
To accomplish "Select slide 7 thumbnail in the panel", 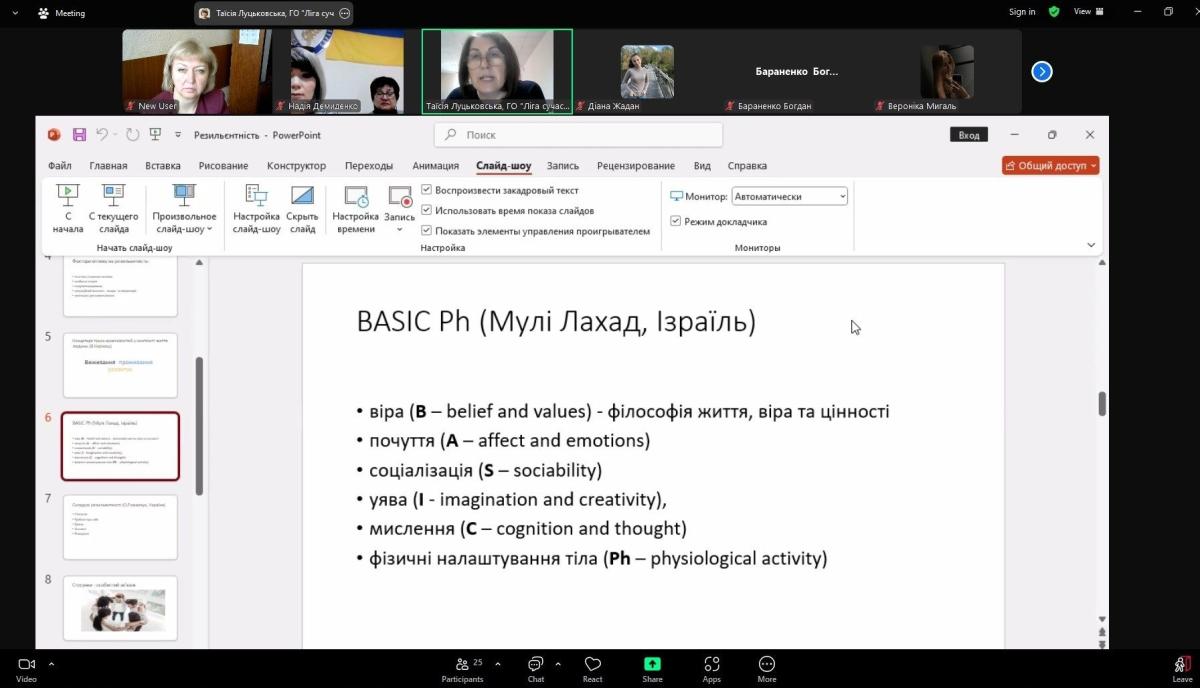I will tap(120, 527).
